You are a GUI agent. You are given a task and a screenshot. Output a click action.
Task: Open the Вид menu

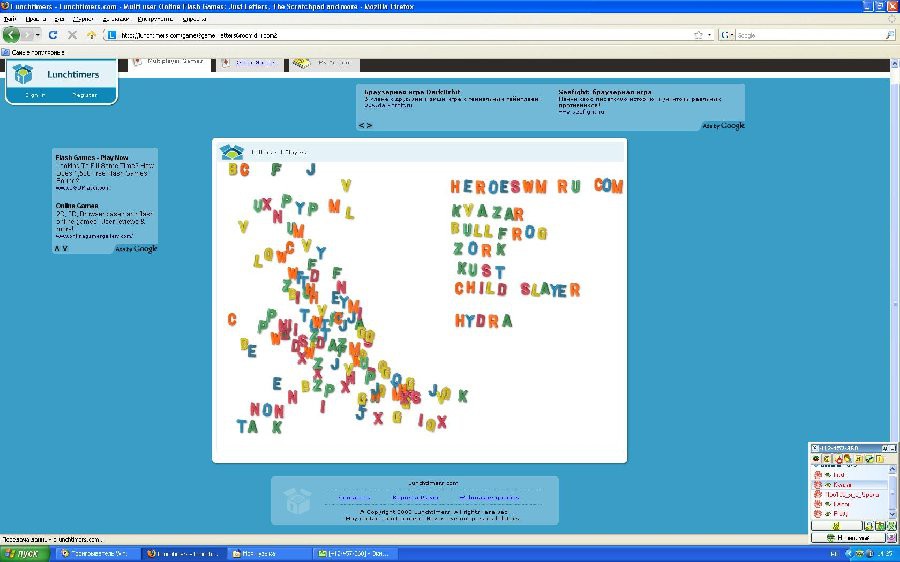[x=59, y=19]
